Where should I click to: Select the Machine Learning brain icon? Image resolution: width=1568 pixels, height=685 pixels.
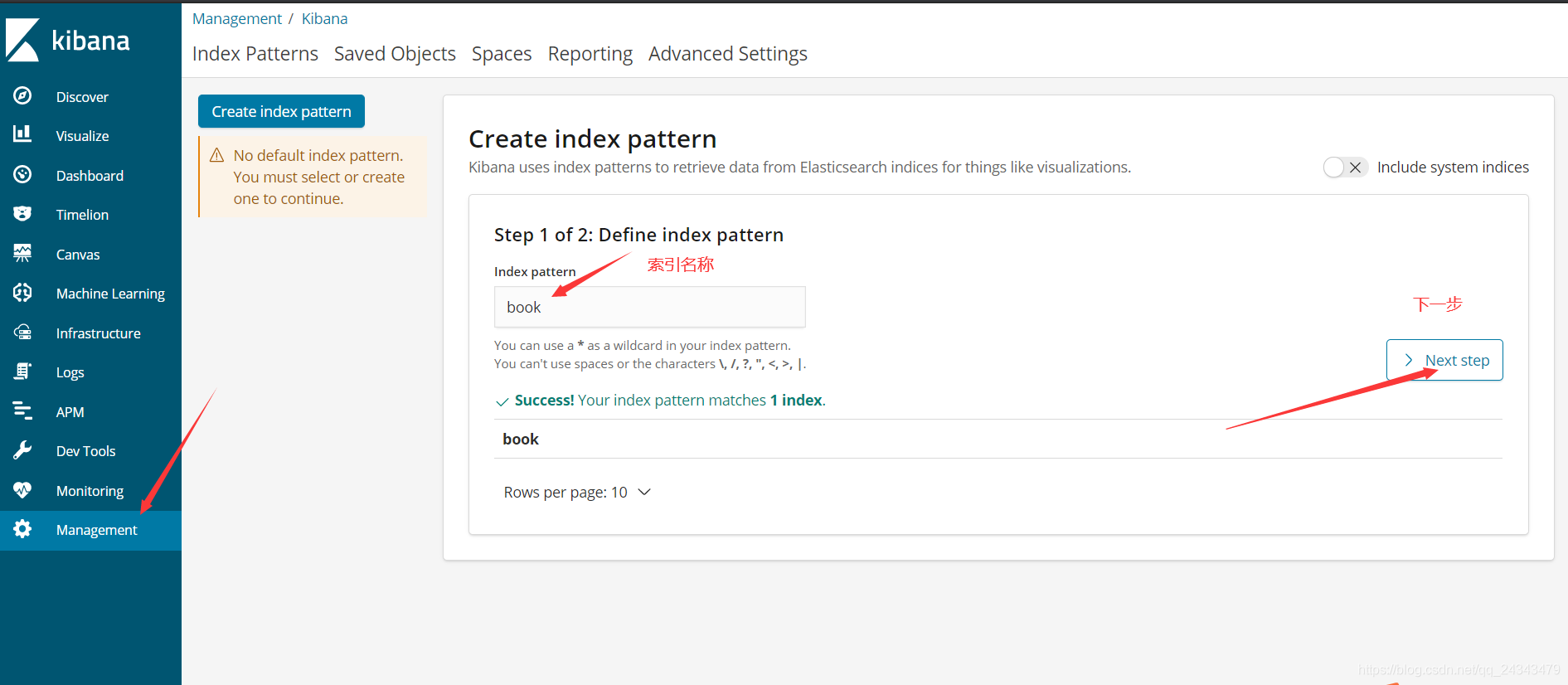(x=22, y=293)
